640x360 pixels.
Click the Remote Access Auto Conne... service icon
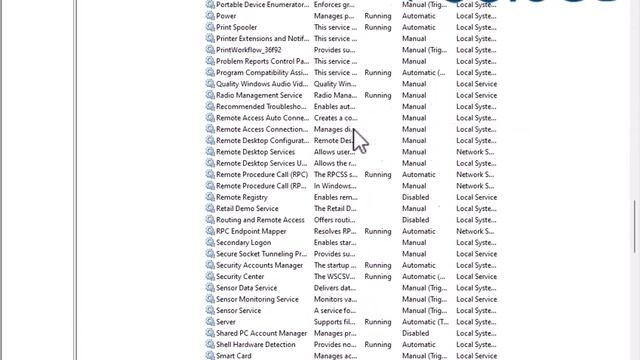[210, 118]
